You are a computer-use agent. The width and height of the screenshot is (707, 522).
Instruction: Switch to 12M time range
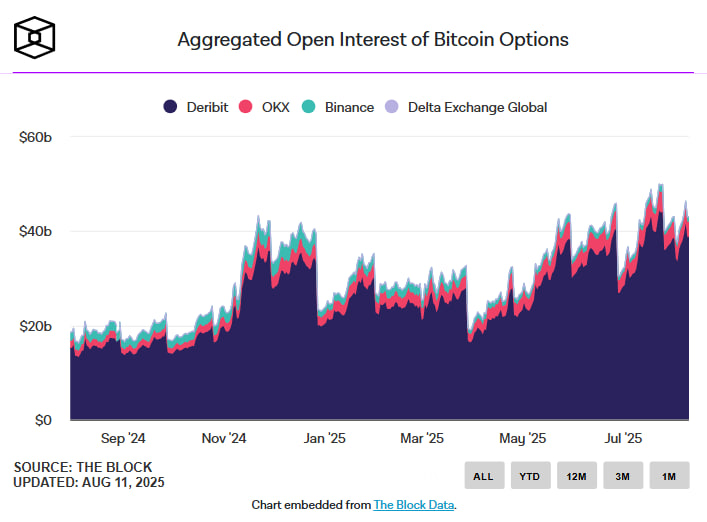pos(576,476)
